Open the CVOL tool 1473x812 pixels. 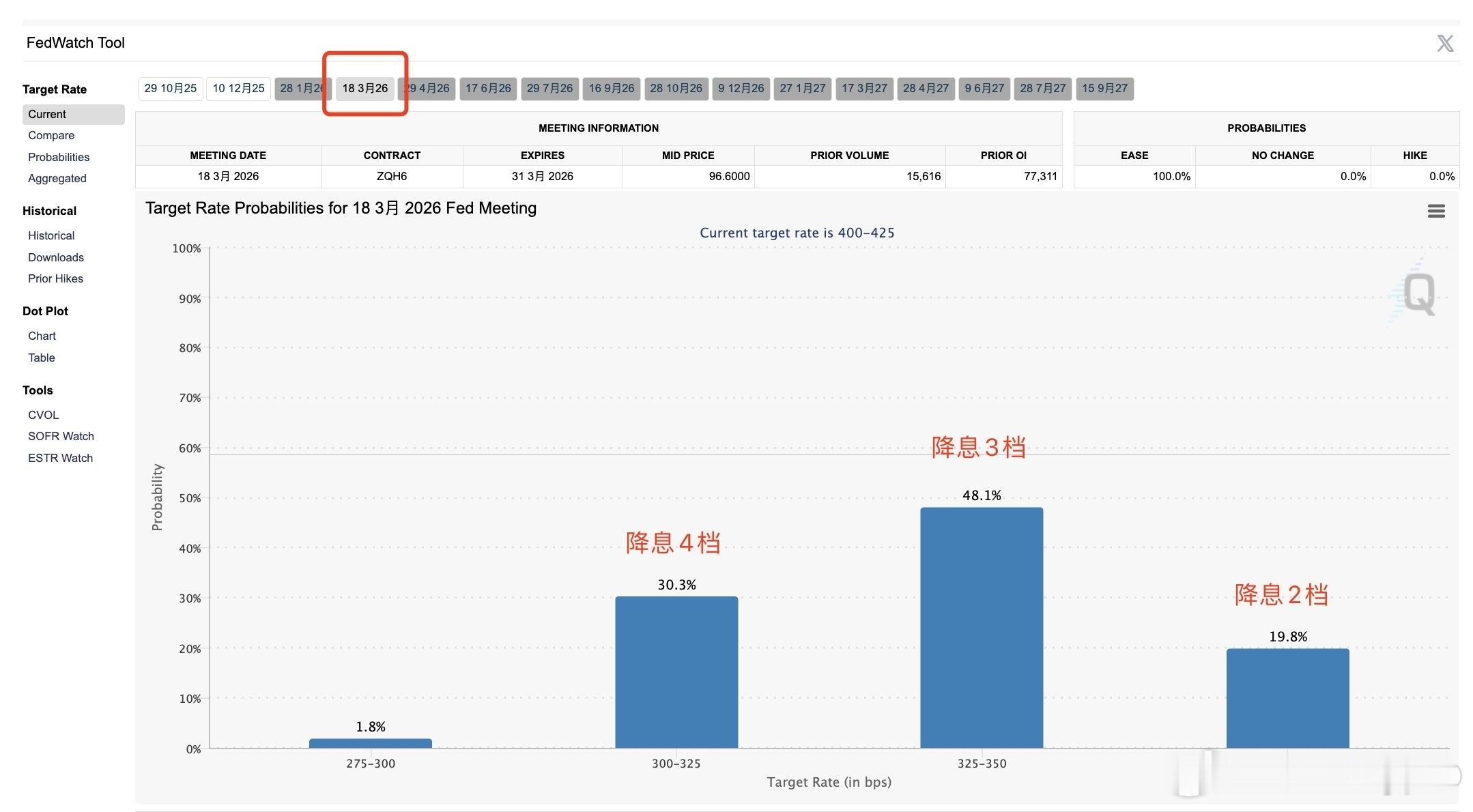point(43,415)
